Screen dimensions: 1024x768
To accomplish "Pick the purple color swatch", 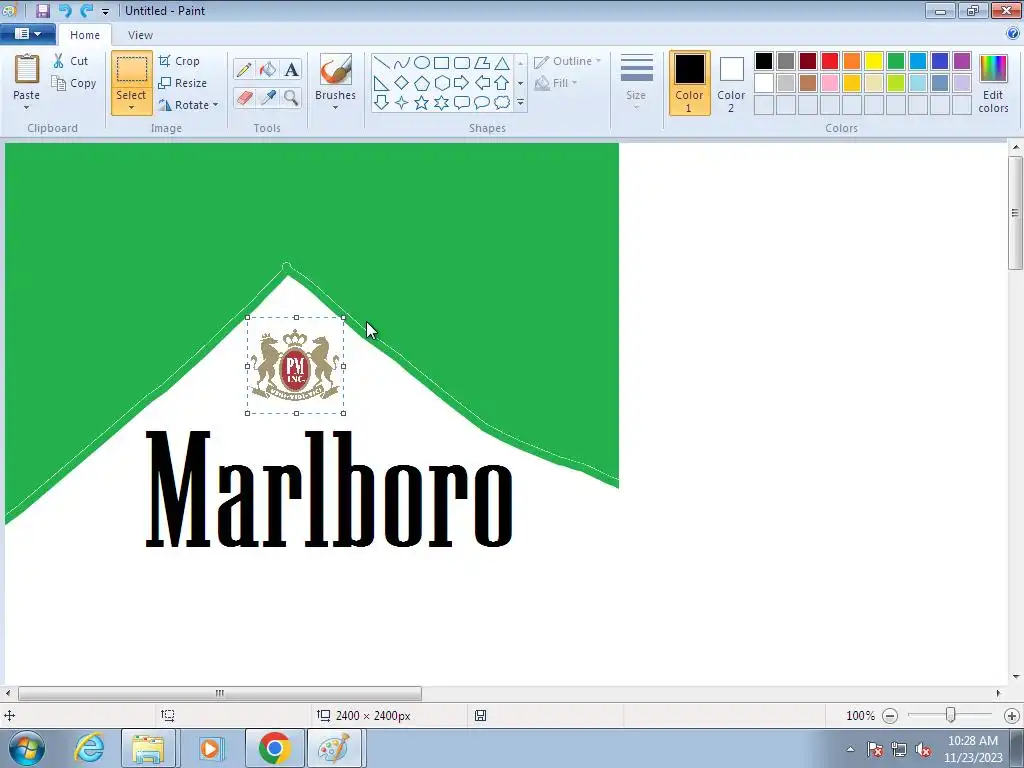I will 962,61.
